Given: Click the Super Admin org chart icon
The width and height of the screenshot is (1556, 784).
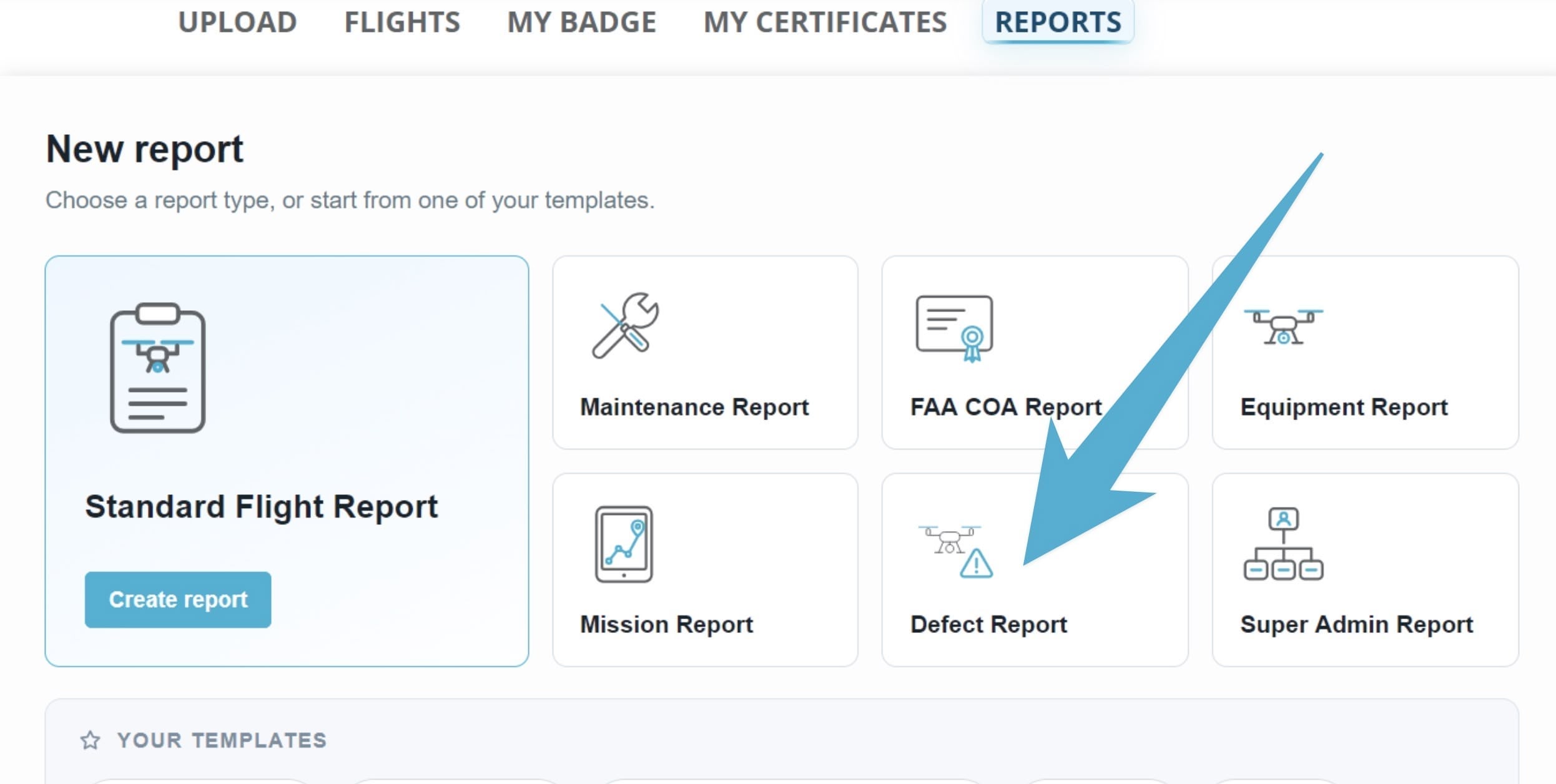Looking at the screenshot, I should tap(1283, 544).
